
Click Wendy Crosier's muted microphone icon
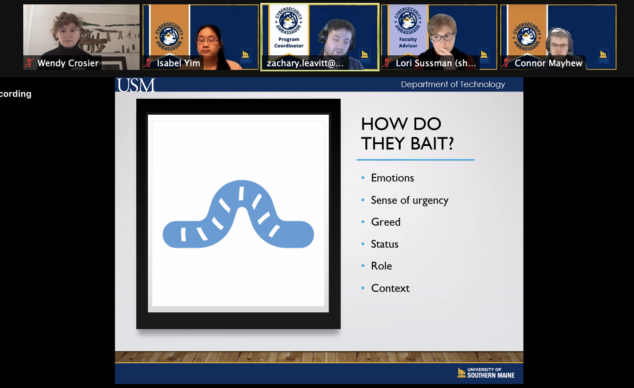click(29, 63)
